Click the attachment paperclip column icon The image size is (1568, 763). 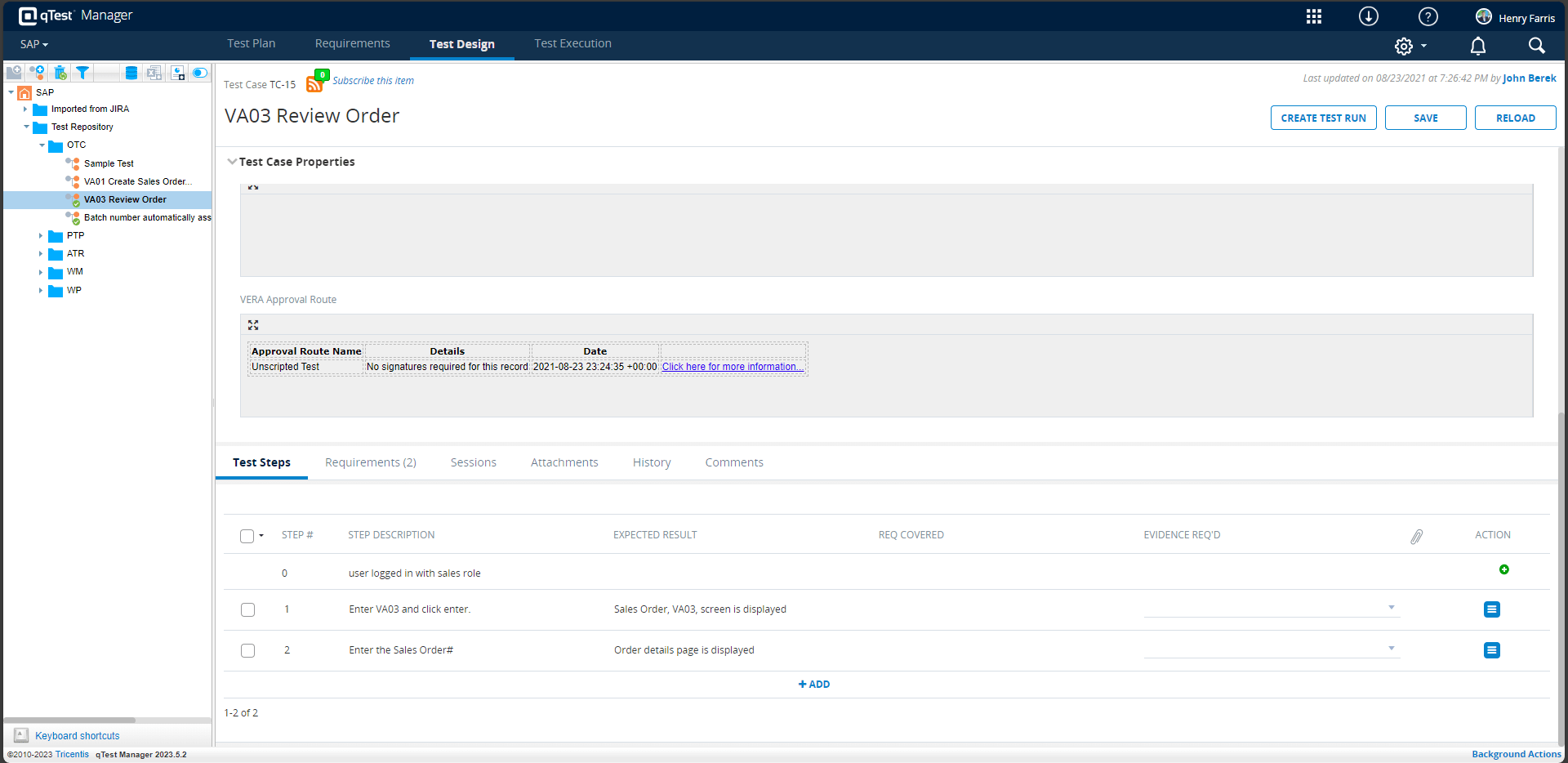(1416, 536)
